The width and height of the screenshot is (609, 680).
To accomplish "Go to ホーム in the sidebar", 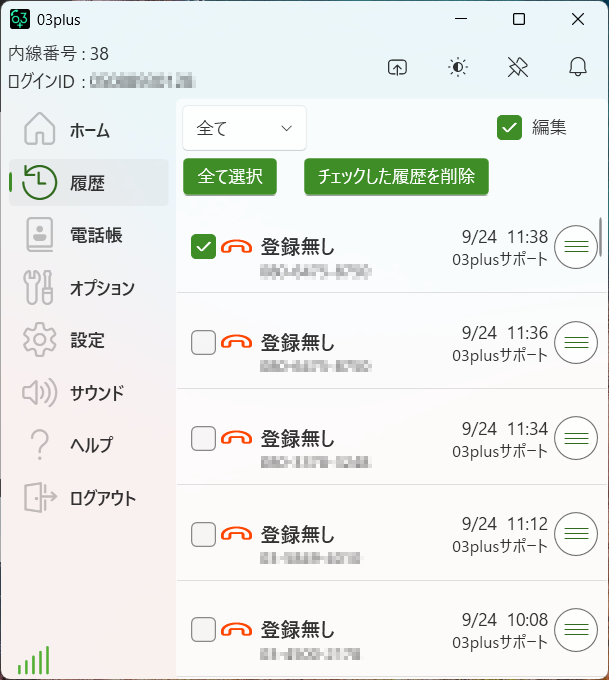I will click(x=88, y=130).
